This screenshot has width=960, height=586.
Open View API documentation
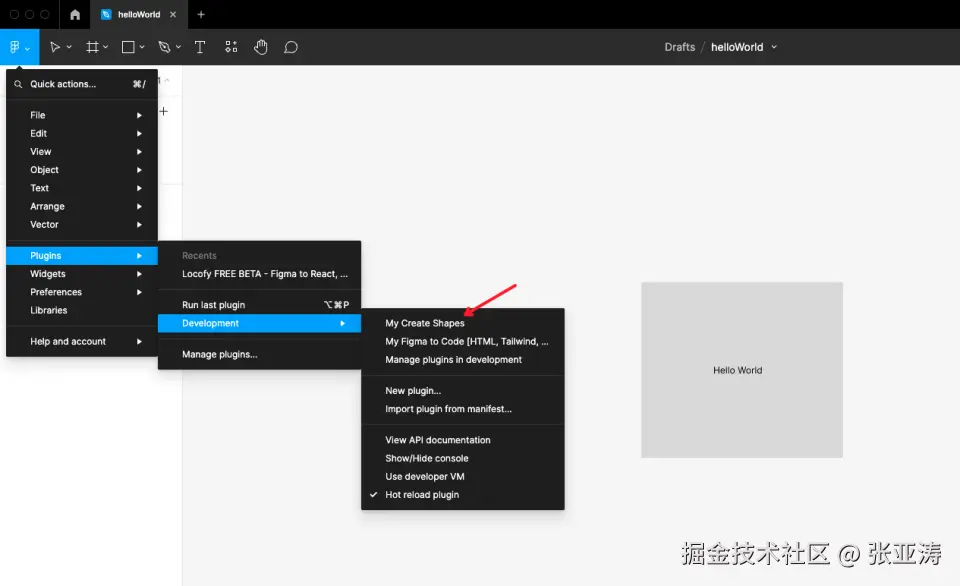463,440
